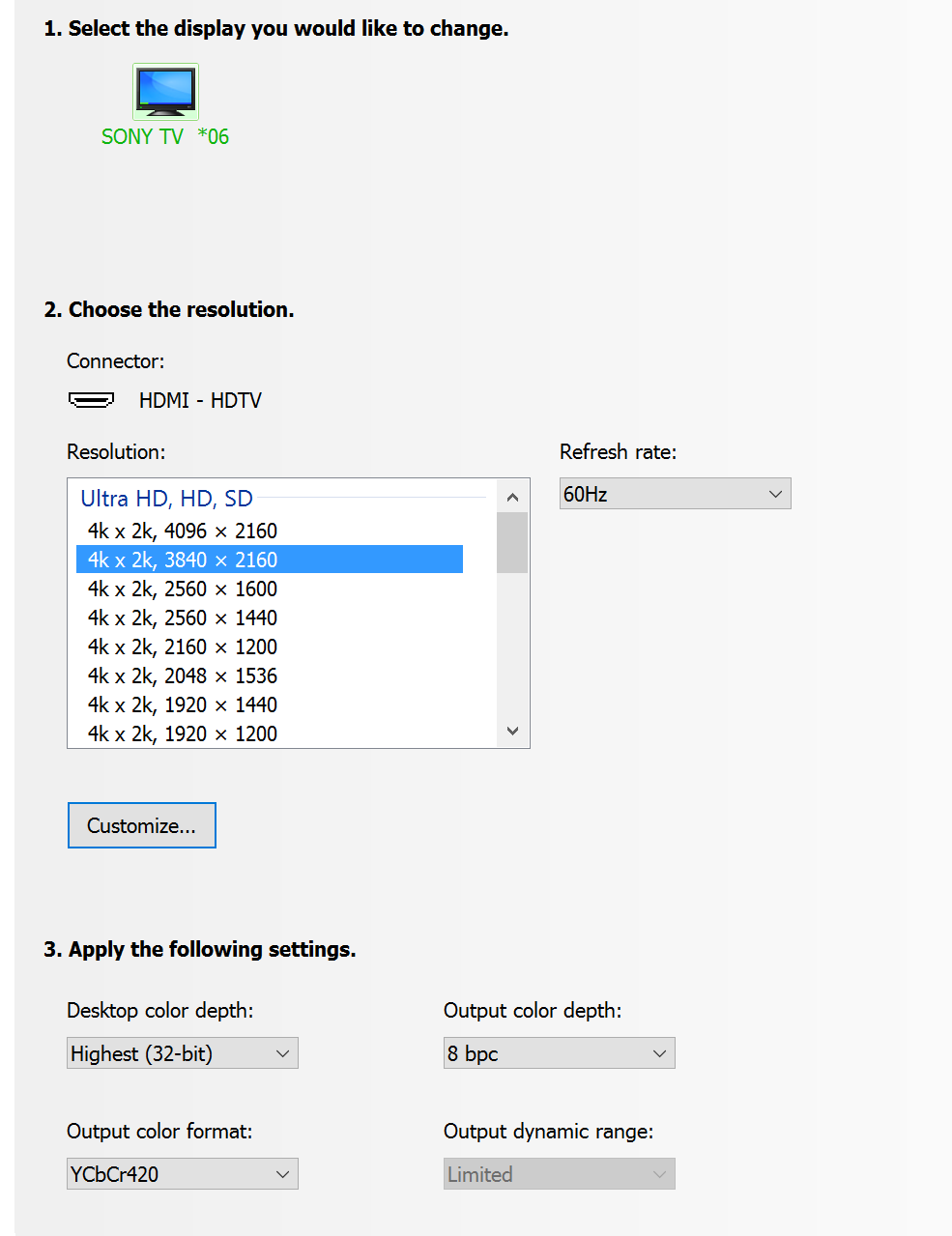Select resolution 3840 × 2160

coord(182,560)
